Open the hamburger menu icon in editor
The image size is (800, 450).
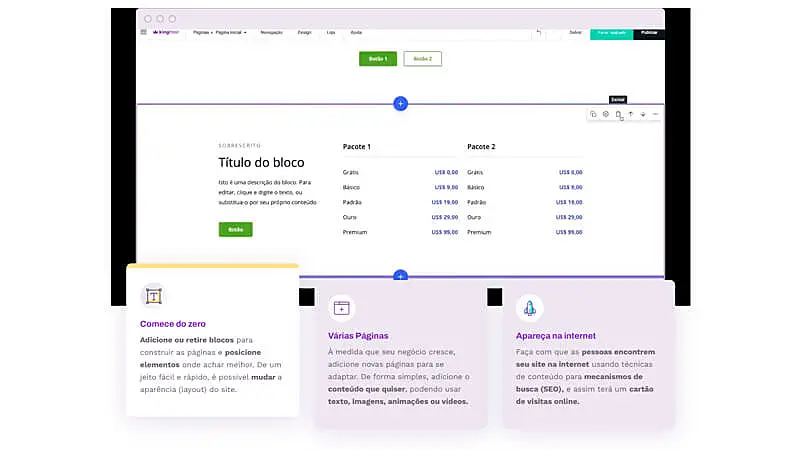[x=143, y=32]
